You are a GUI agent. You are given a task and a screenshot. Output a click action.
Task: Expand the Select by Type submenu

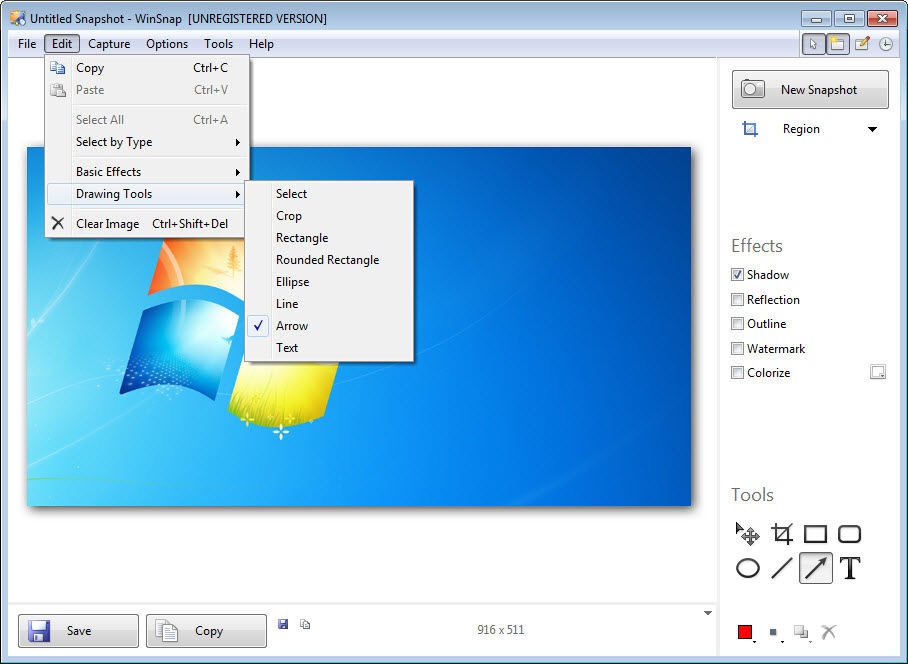148,142
